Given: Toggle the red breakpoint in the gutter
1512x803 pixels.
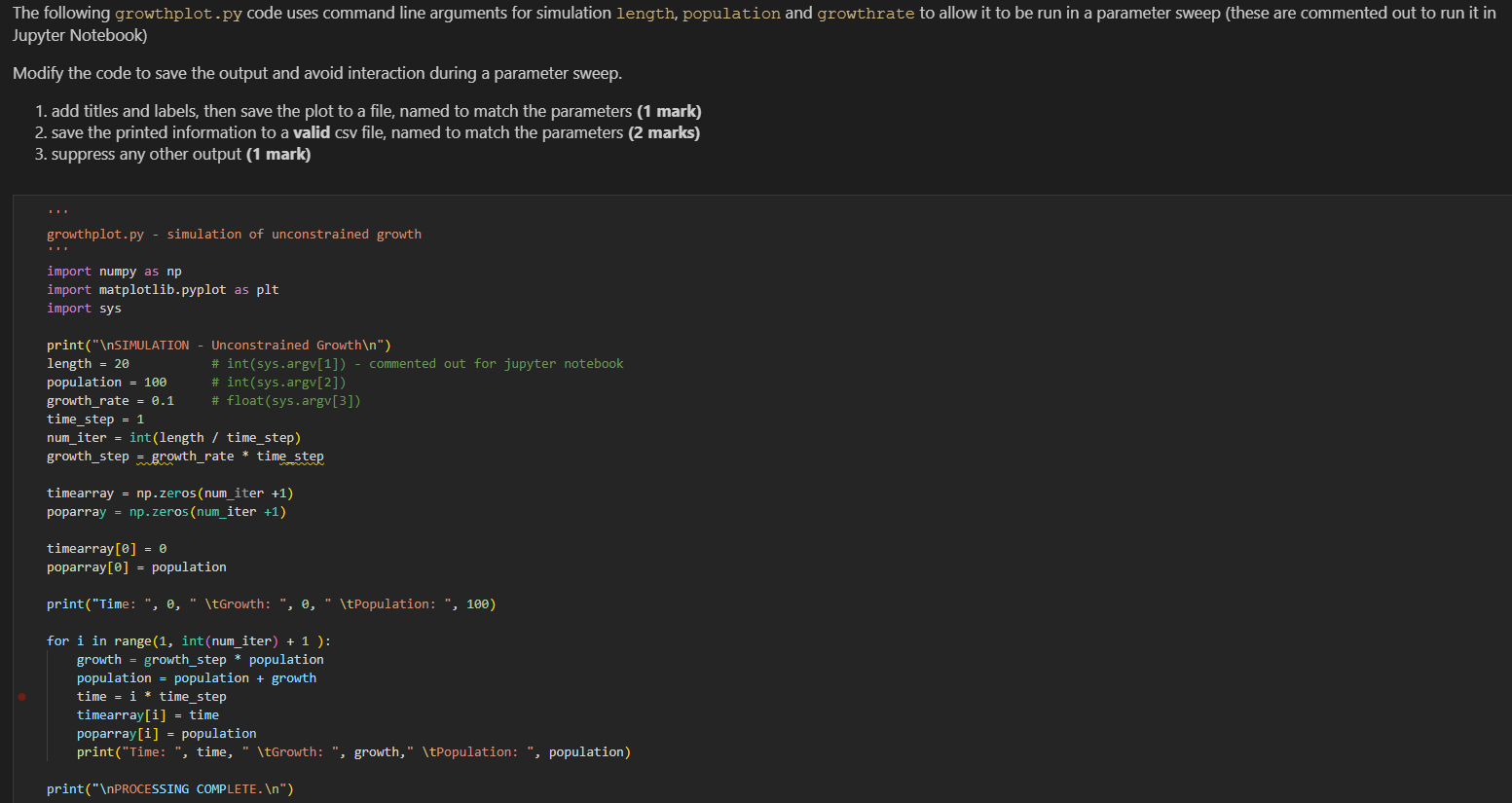Looking at the screenshot, I should tap(22, 696).
